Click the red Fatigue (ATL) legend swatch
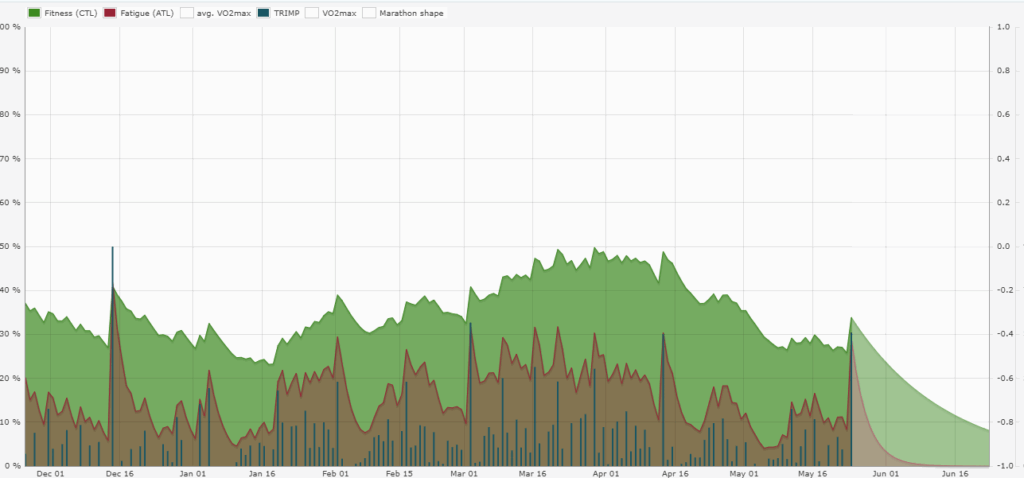Image resolution: width=1024 pixels, height=478 pixels. pos(110,13)
